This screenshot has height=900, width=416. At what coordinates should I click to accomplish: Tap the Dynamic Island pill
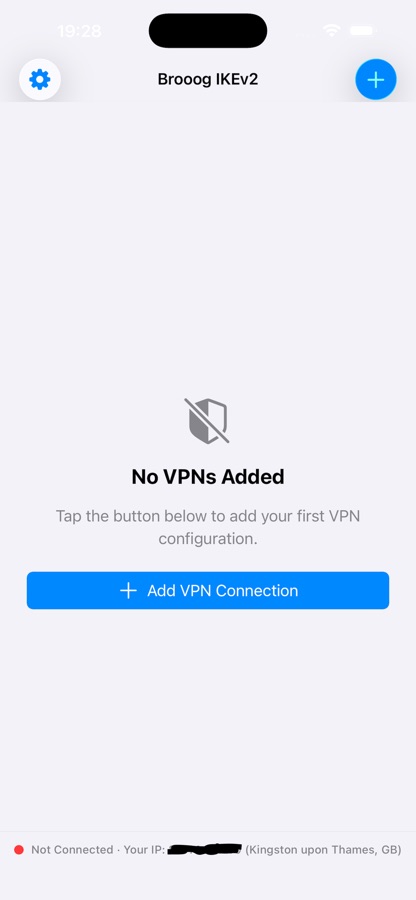[x=208, y=30]
